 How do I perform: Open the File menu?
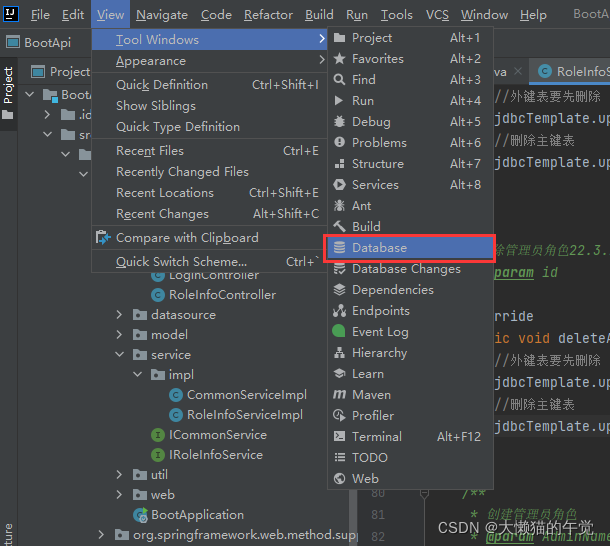pos(40,15)
